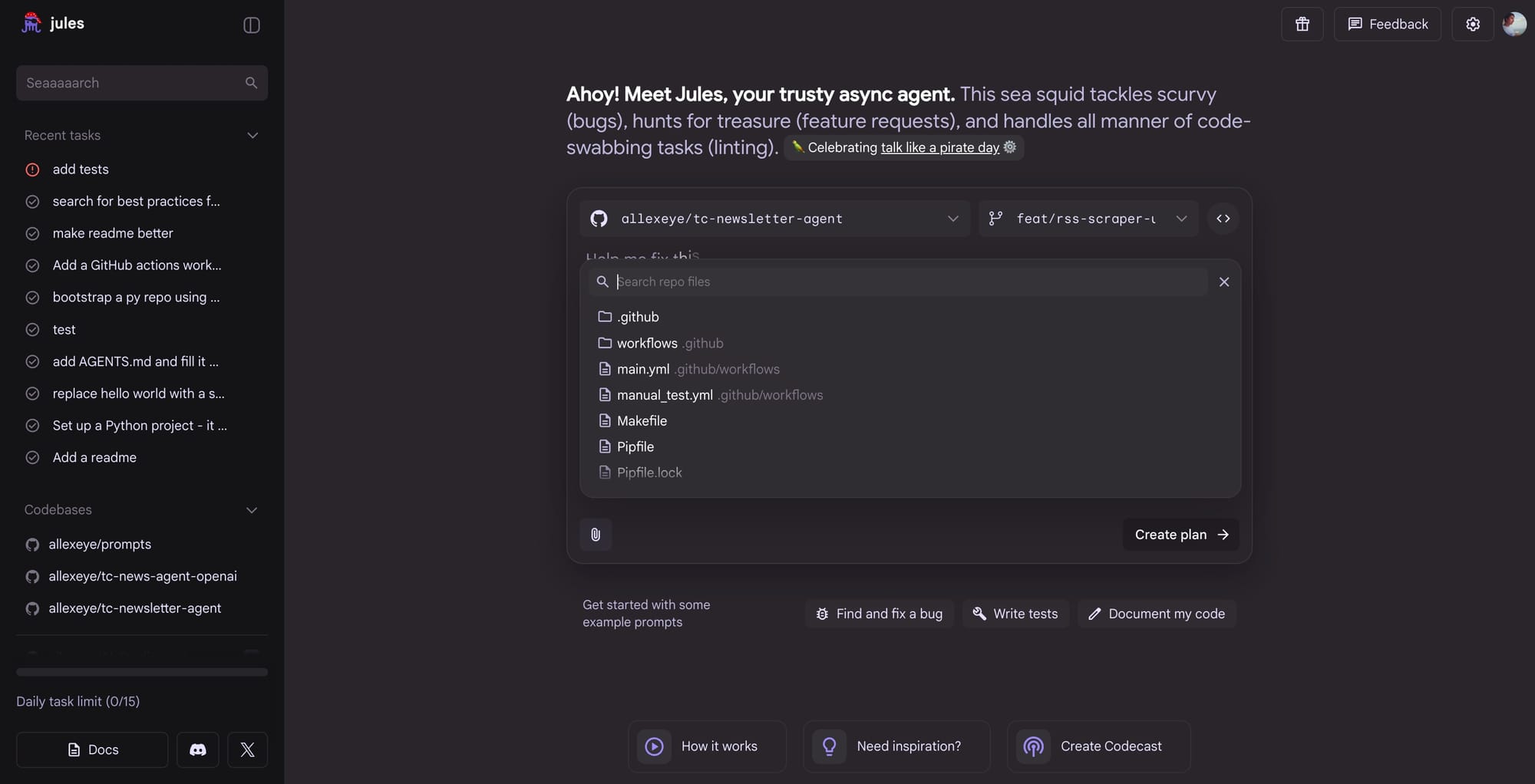This screenshot has width=1535, height=784.
Task: Select main.yml from file list
Action: (643, 369)
